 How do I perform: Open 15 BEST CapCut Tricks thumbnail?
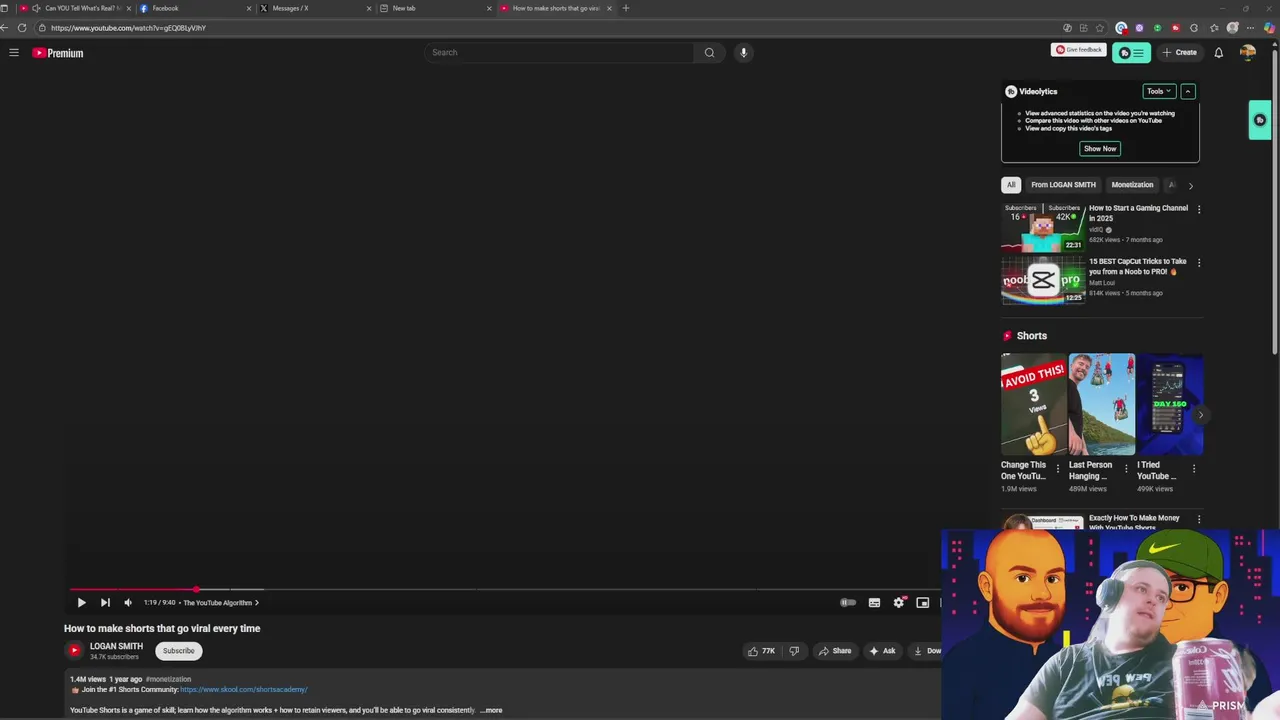coord(1043,280)
